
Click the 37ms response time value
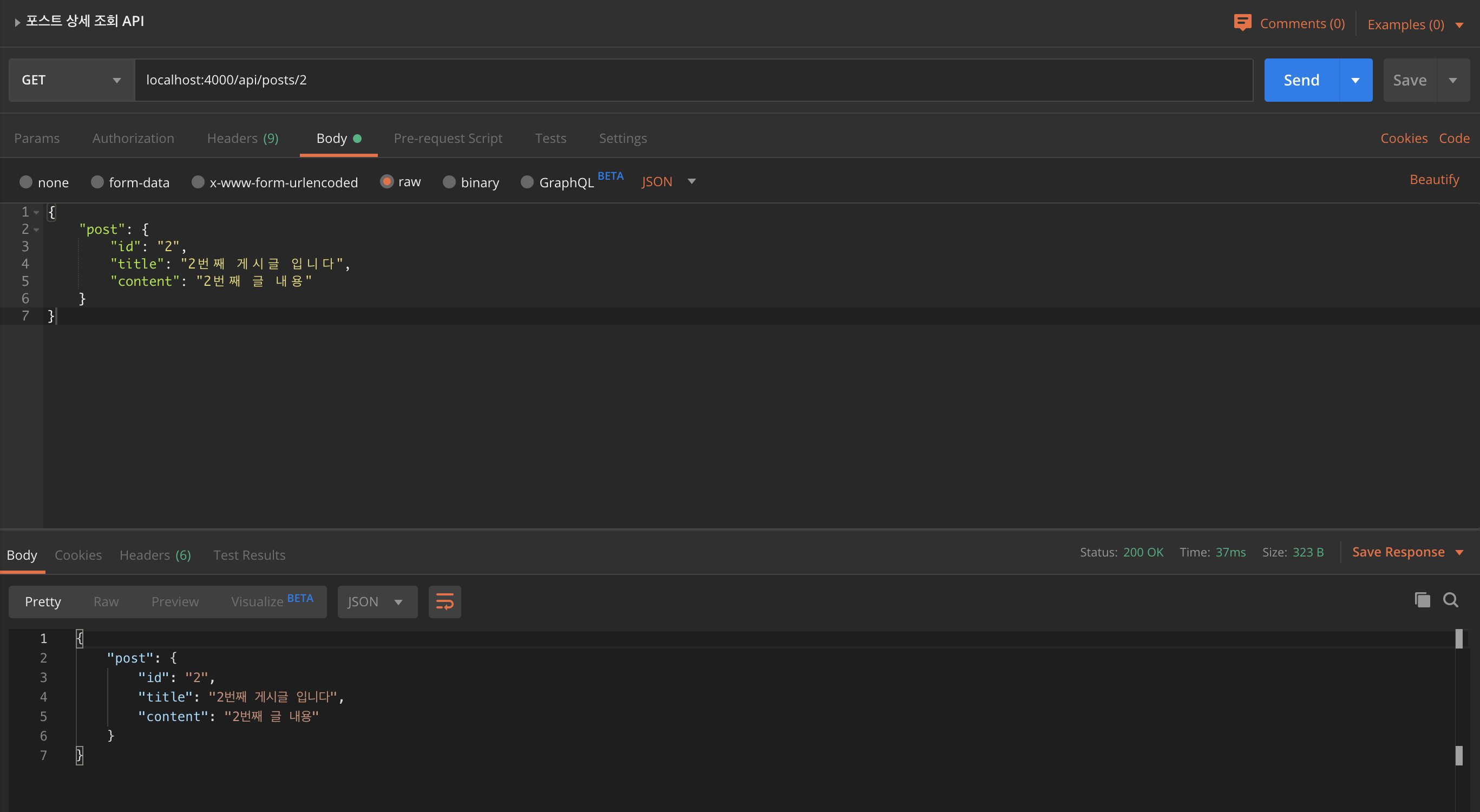click(x=1230, y=552)
